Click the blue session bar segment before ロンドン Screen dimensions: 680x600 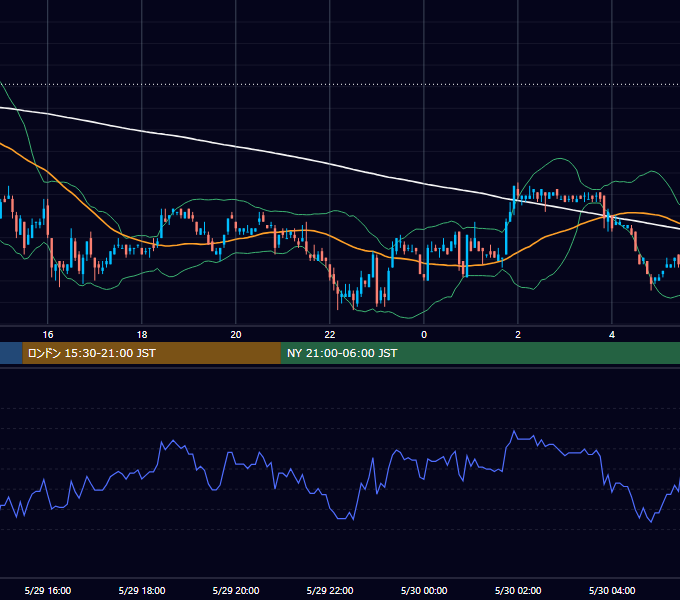[11, 353]
